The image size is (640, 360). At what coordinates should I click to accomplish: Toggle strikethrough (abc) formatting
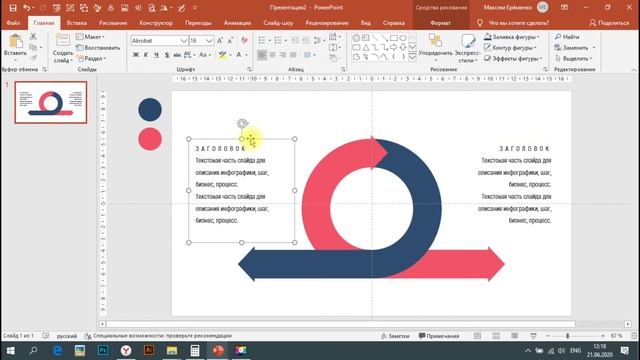click(177, 55)
